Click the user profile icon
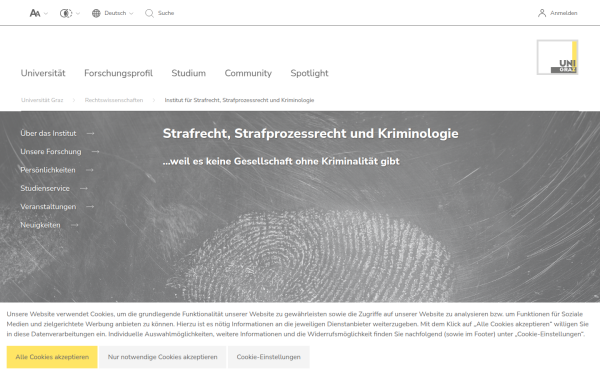The width and height of the screenshot is (600, 375). (x=542, y=13)
